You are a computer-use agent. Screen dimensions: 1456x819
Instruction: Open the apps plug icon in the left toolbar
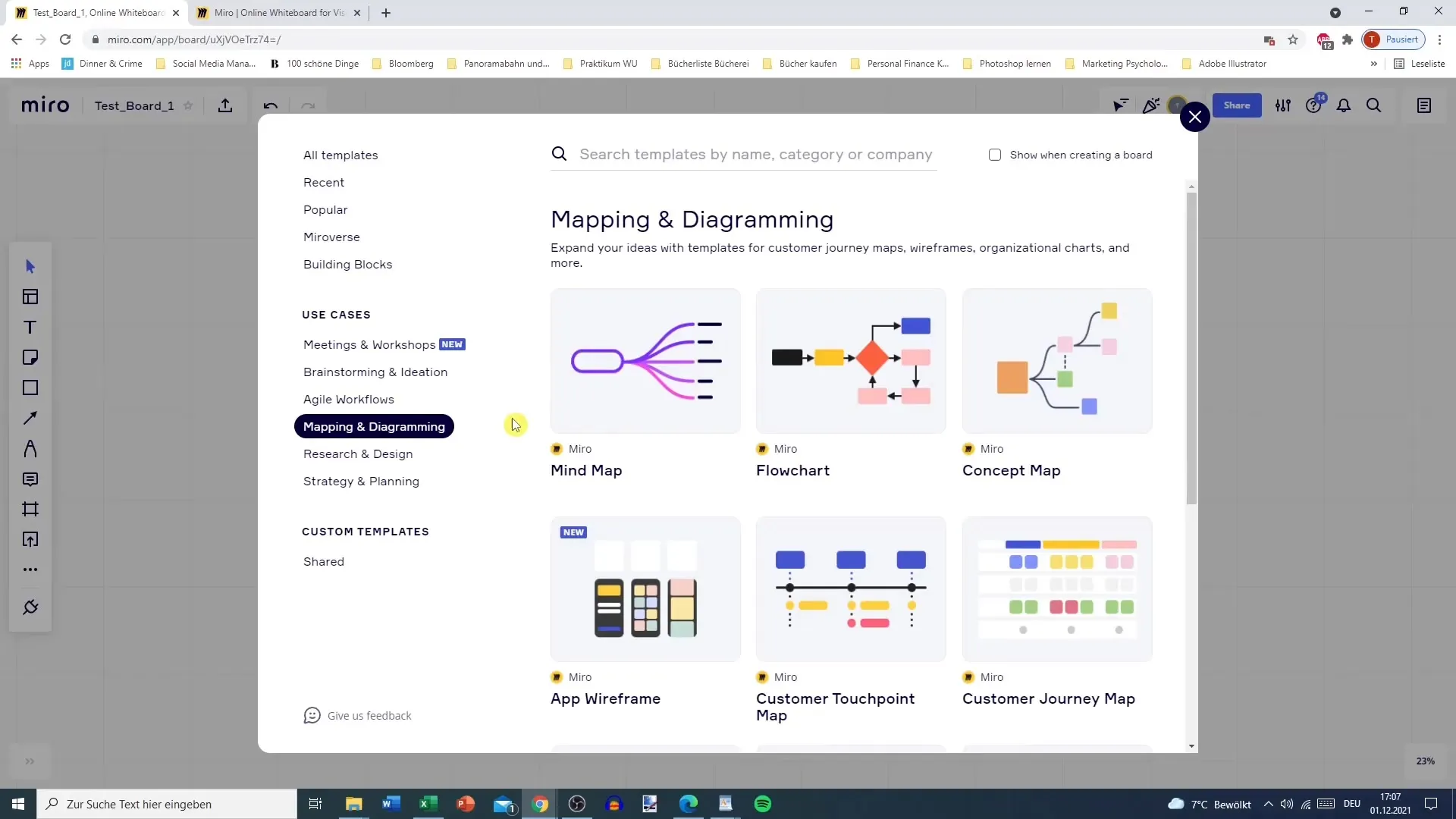[x=30, y=607]
